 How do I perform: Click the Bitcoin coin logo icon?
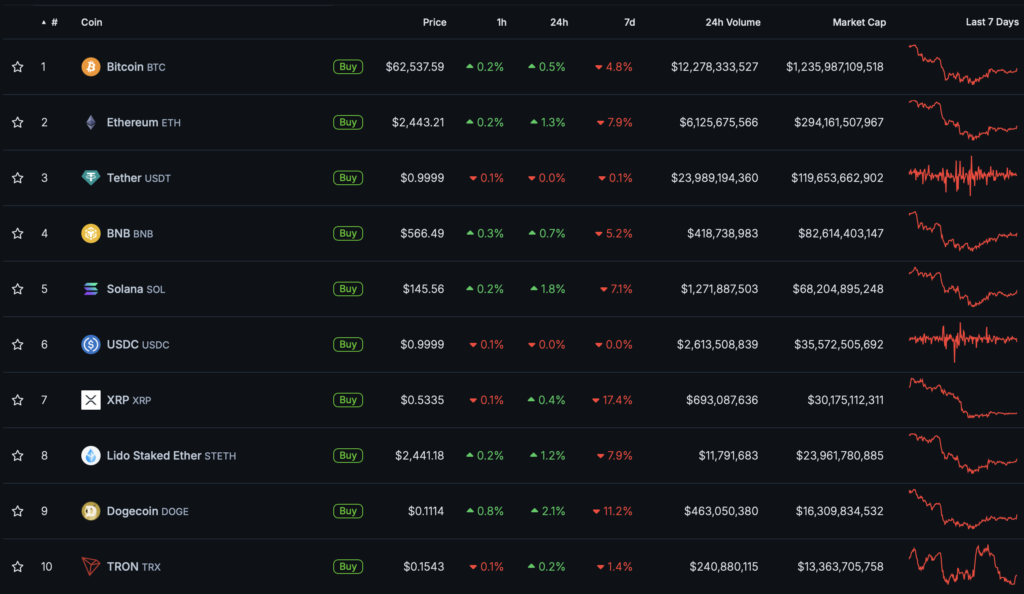pos(91,67)
